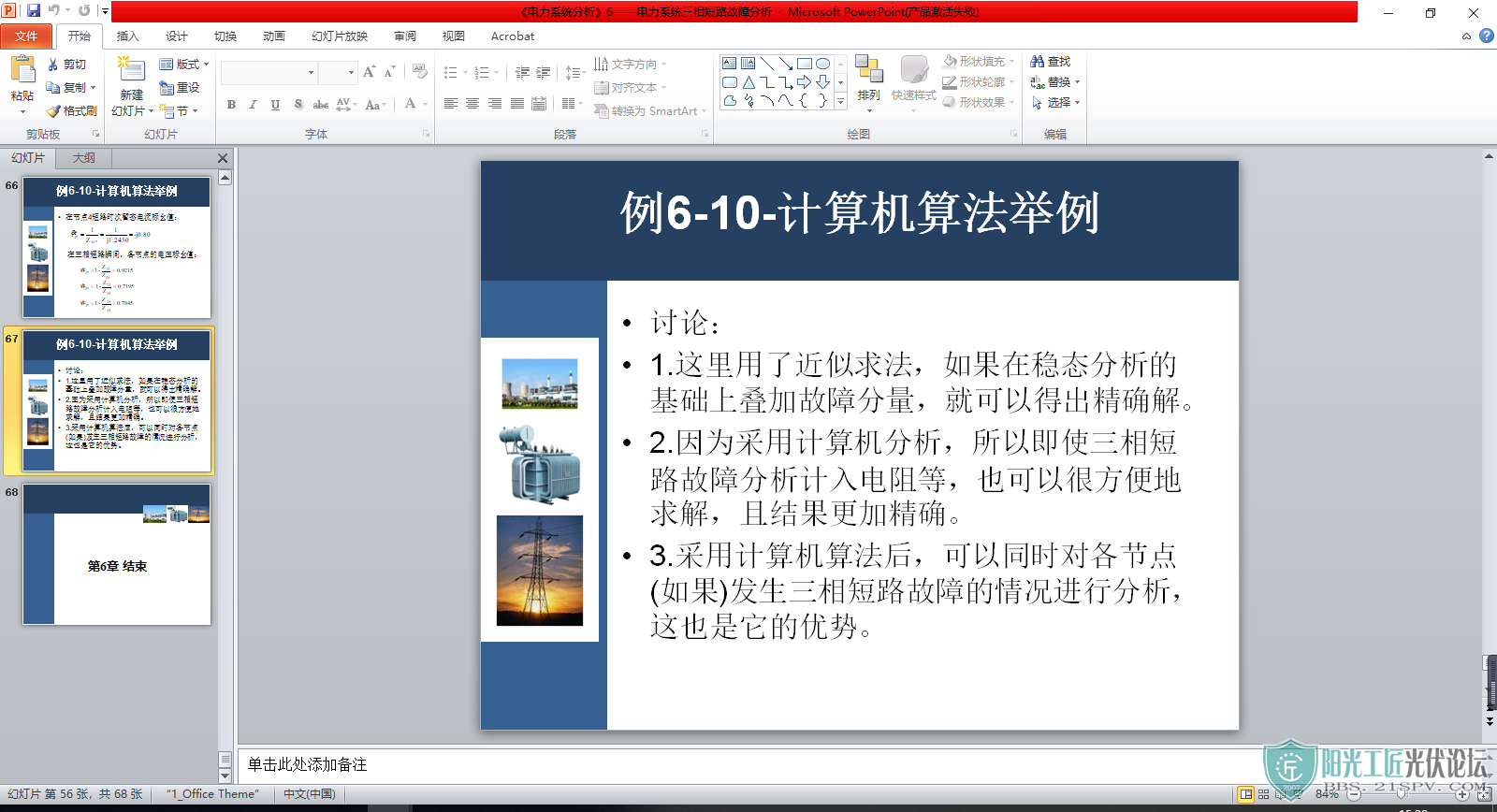
Task: Click the Format Painter (格式刷) button
Action: pyautogui.click(x=72, y=110)
